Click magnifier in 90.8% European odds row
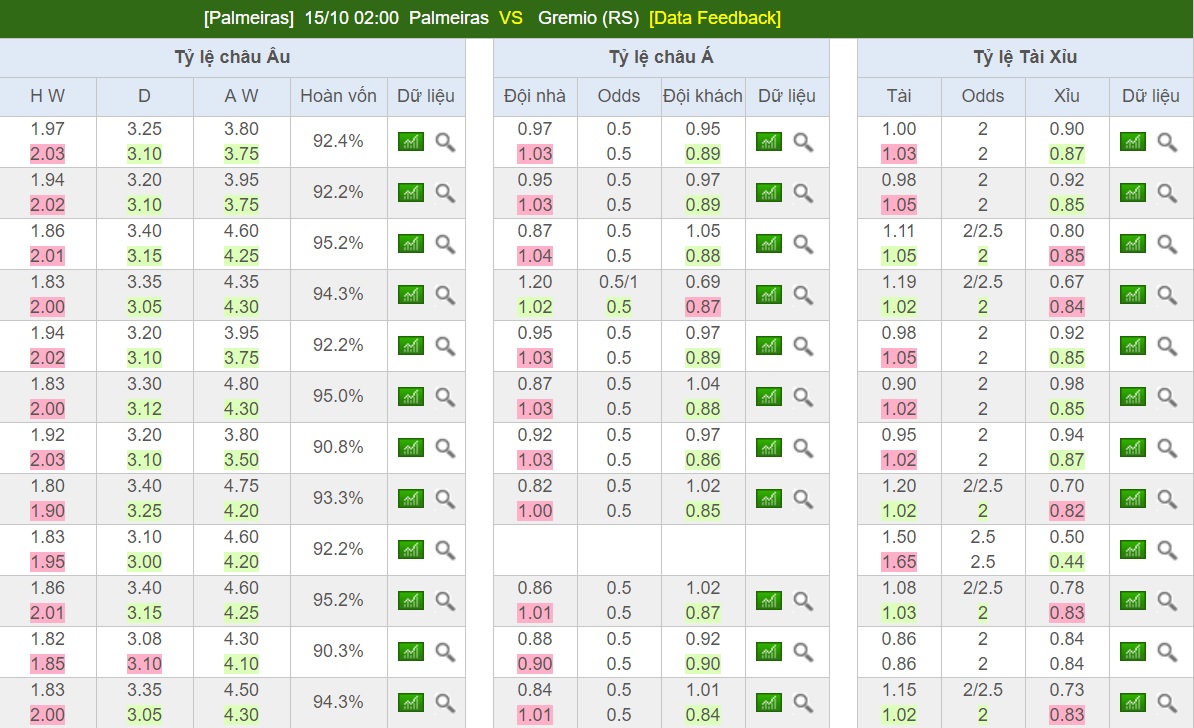Screen dimensions: 1194x728 point(445,448)
